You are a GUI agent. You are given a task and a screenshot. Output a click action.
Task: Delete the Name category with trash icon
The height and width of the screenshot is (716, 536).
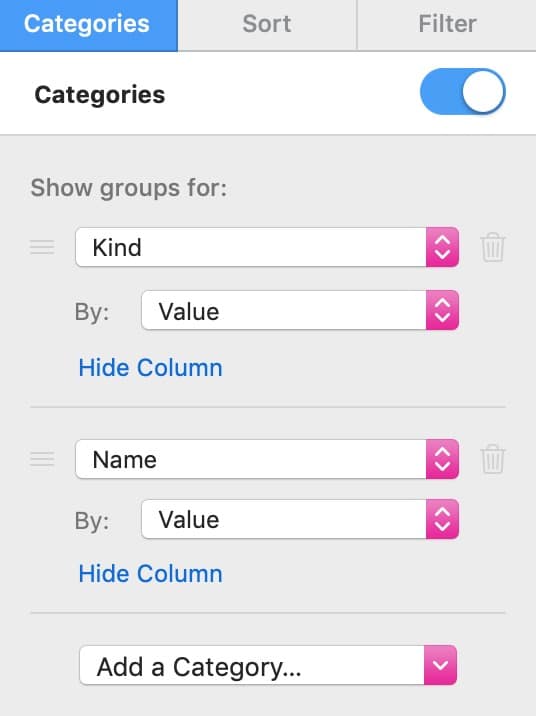493,458
